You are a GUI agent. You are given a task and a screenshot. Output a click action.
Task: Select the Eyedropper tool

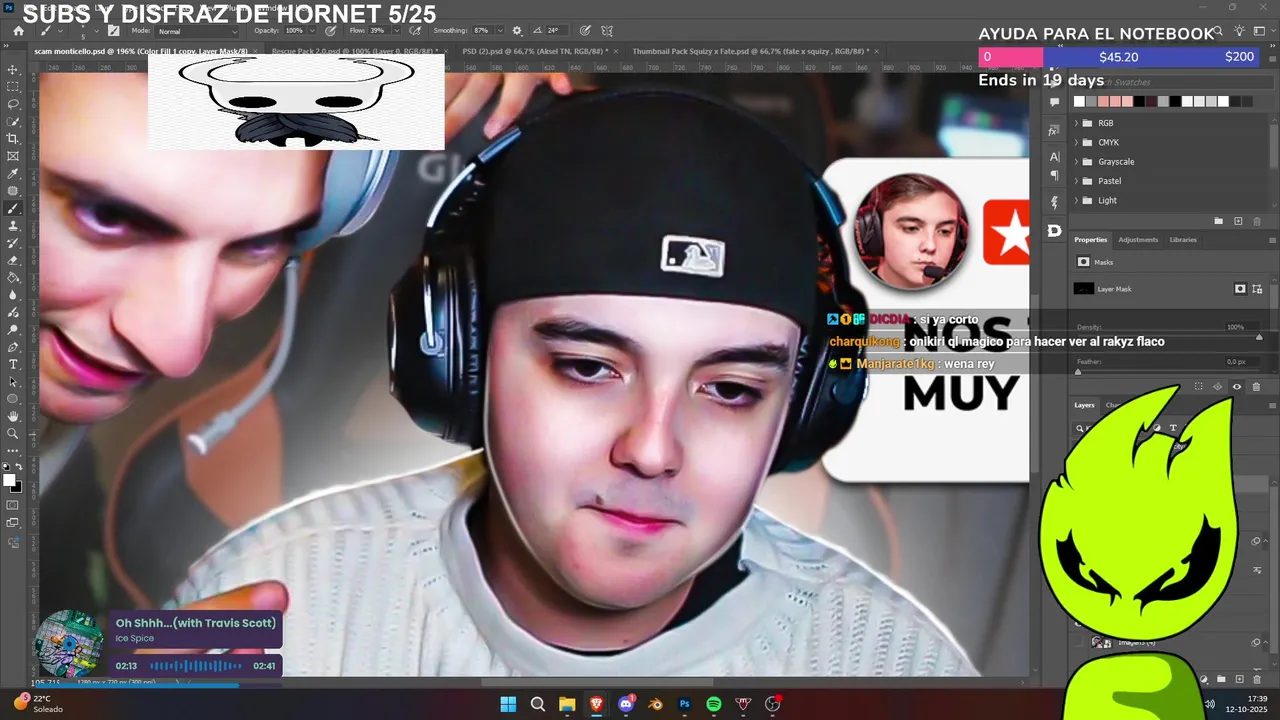point(13,174)
